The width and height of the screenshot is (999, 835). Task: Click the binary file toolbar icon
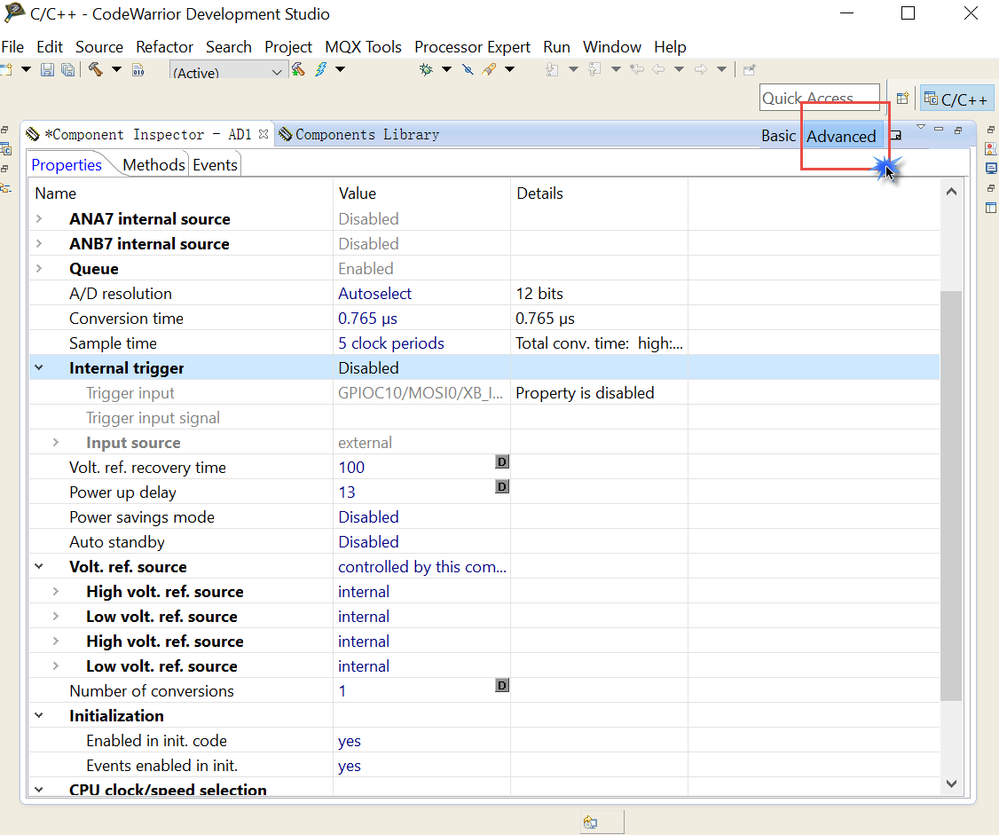click(138, 70)
